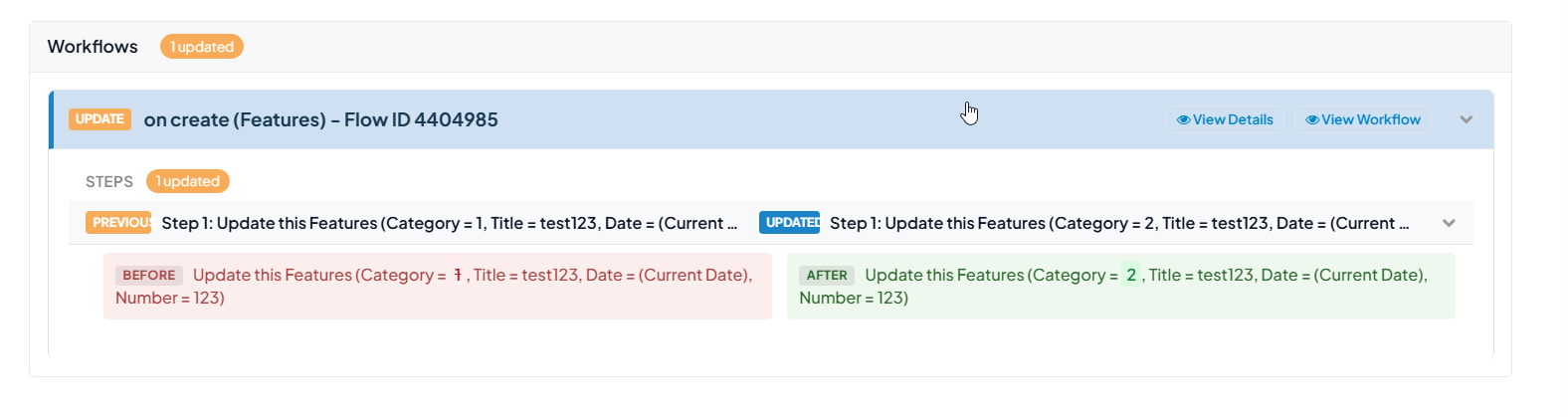Click the eye icon in View Workflow
The height and width of the screenshot is (417, 1568).
coord(1312,119)
